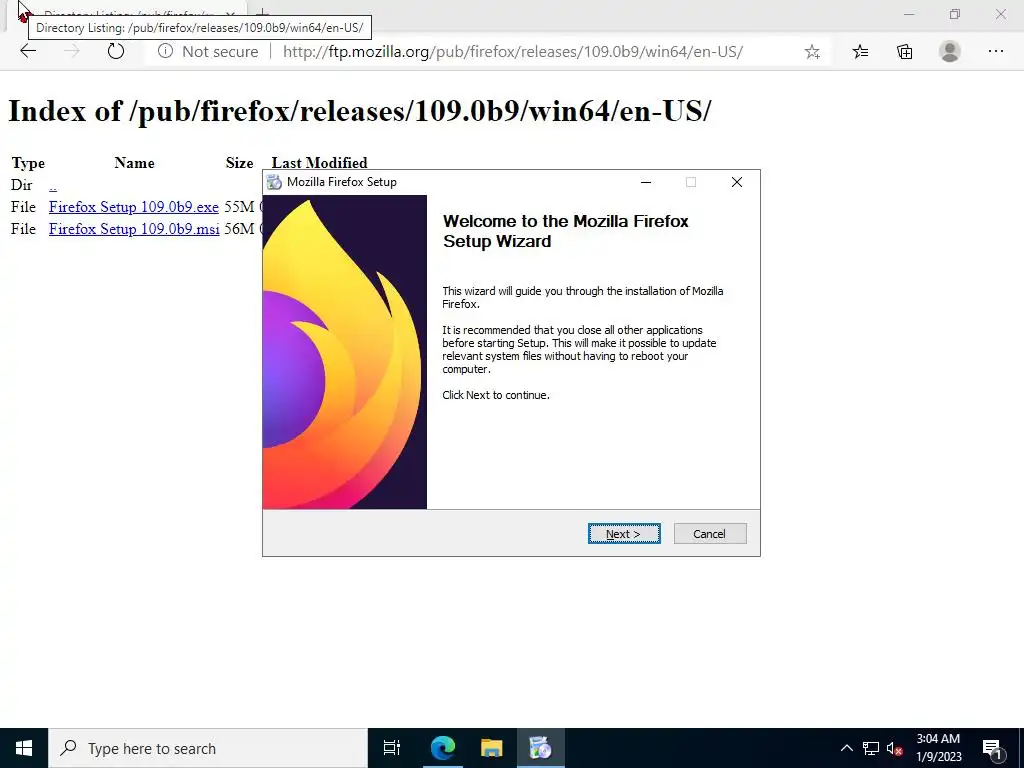Open Task View on the taskbar

pyautogui.click(x=392, y=748)
